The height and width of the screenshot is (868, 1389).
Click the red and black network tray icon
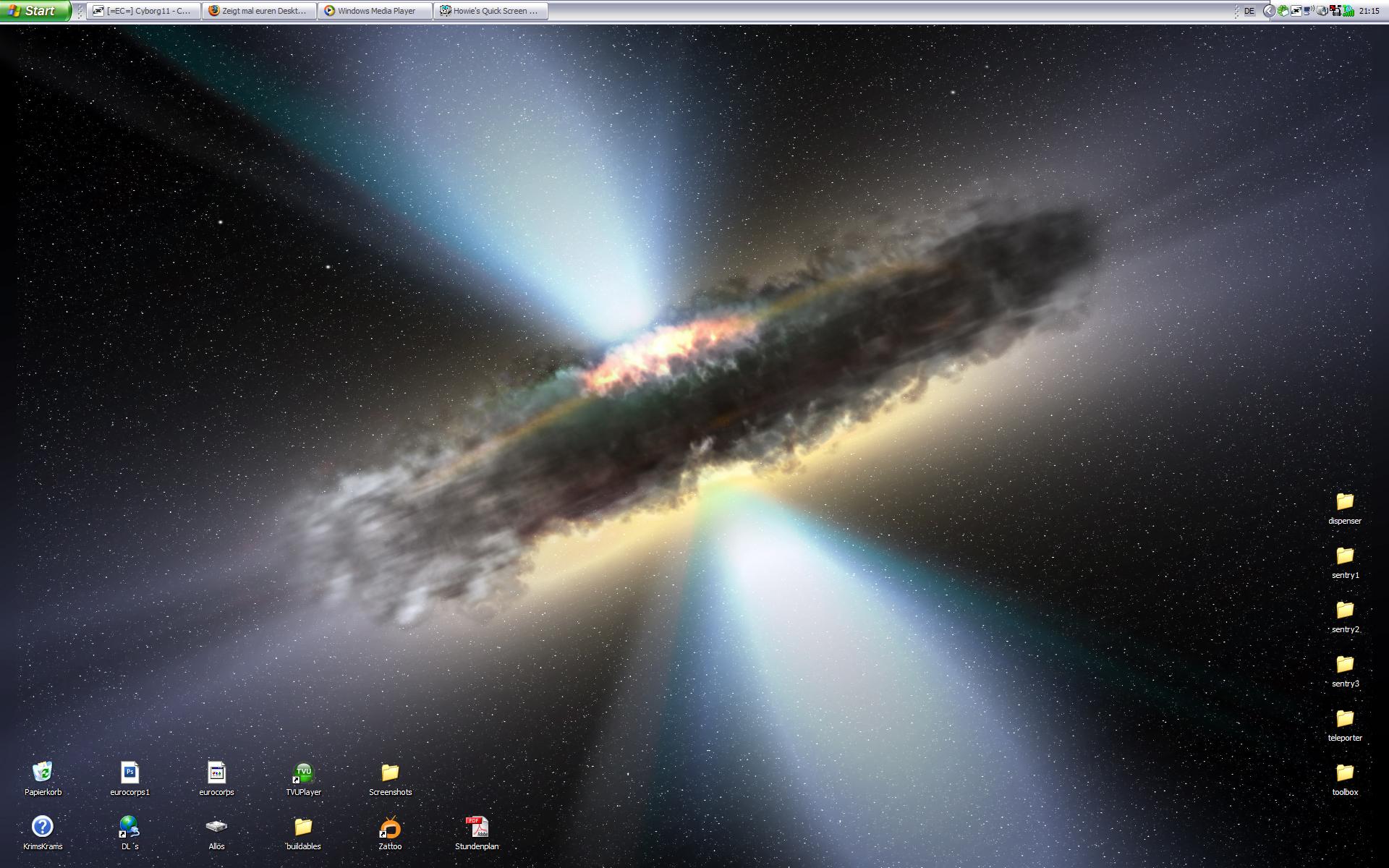pos(1335,11)
